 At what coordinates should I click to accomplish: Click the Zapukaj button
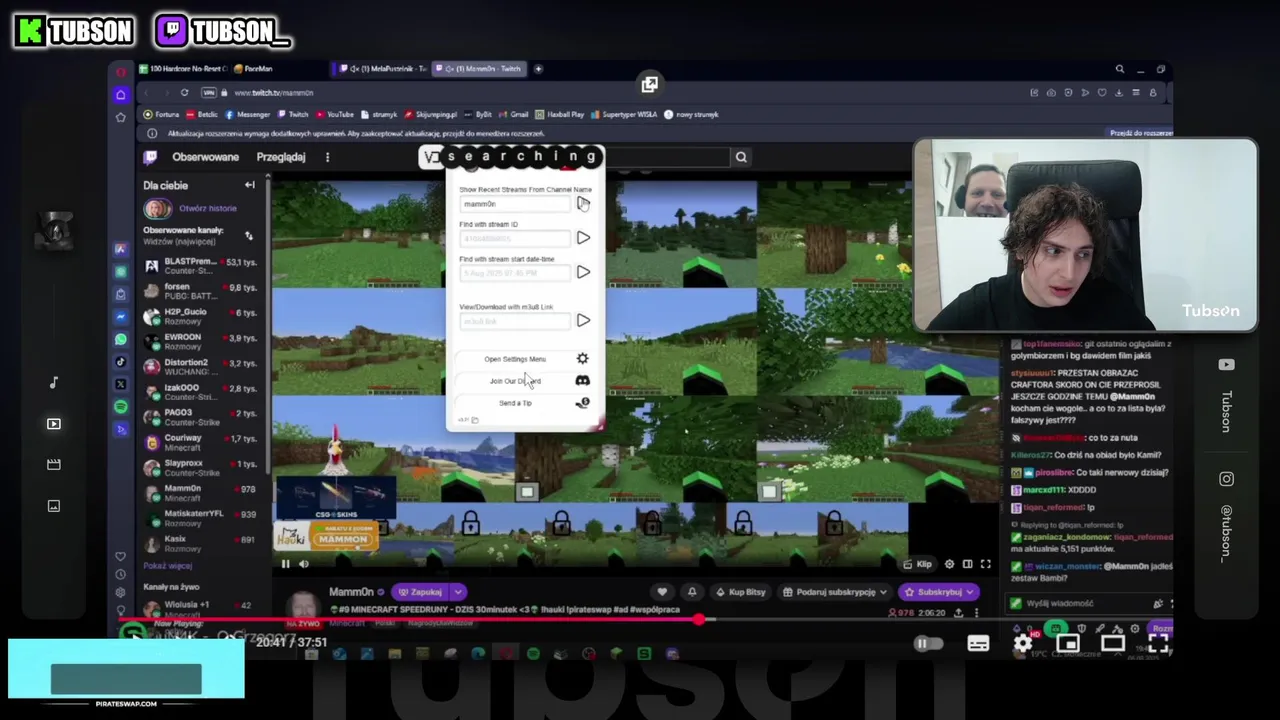point(419,592)
